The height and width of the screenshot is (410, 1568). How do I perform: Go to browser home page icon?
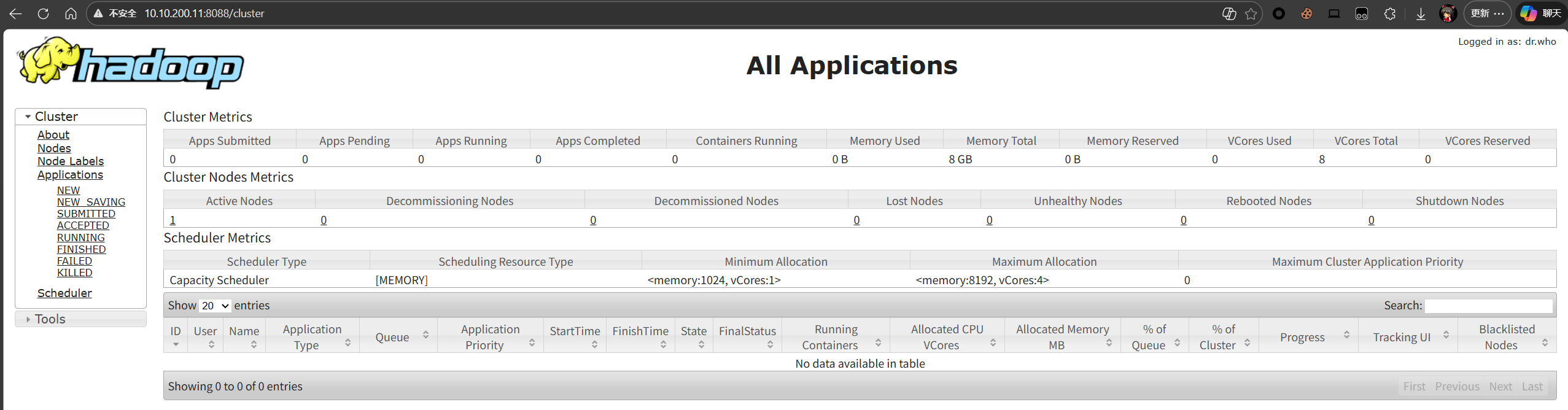click(71, 14)
